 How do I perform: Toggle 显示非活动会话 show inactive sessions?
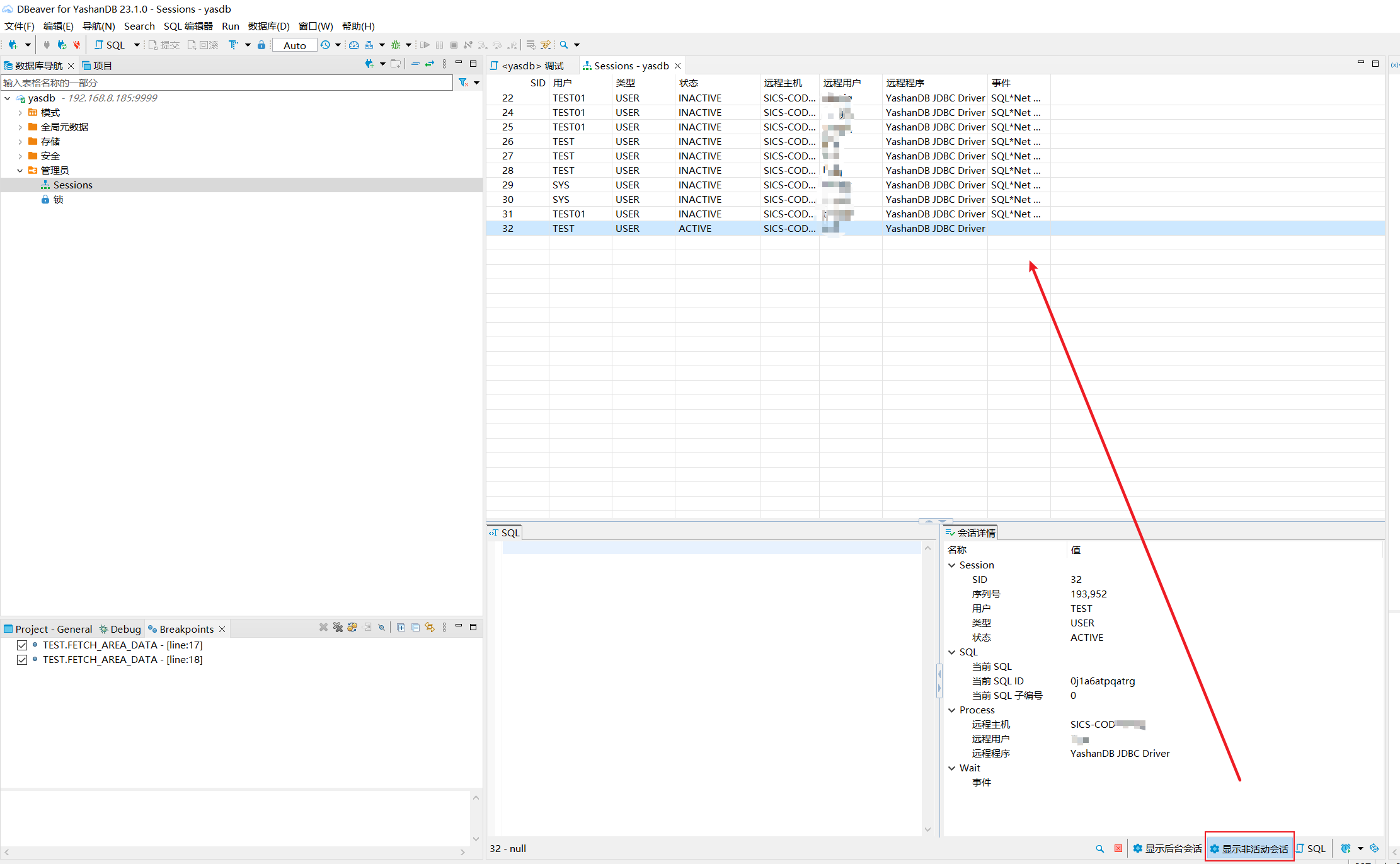[x=1249, y=848]
